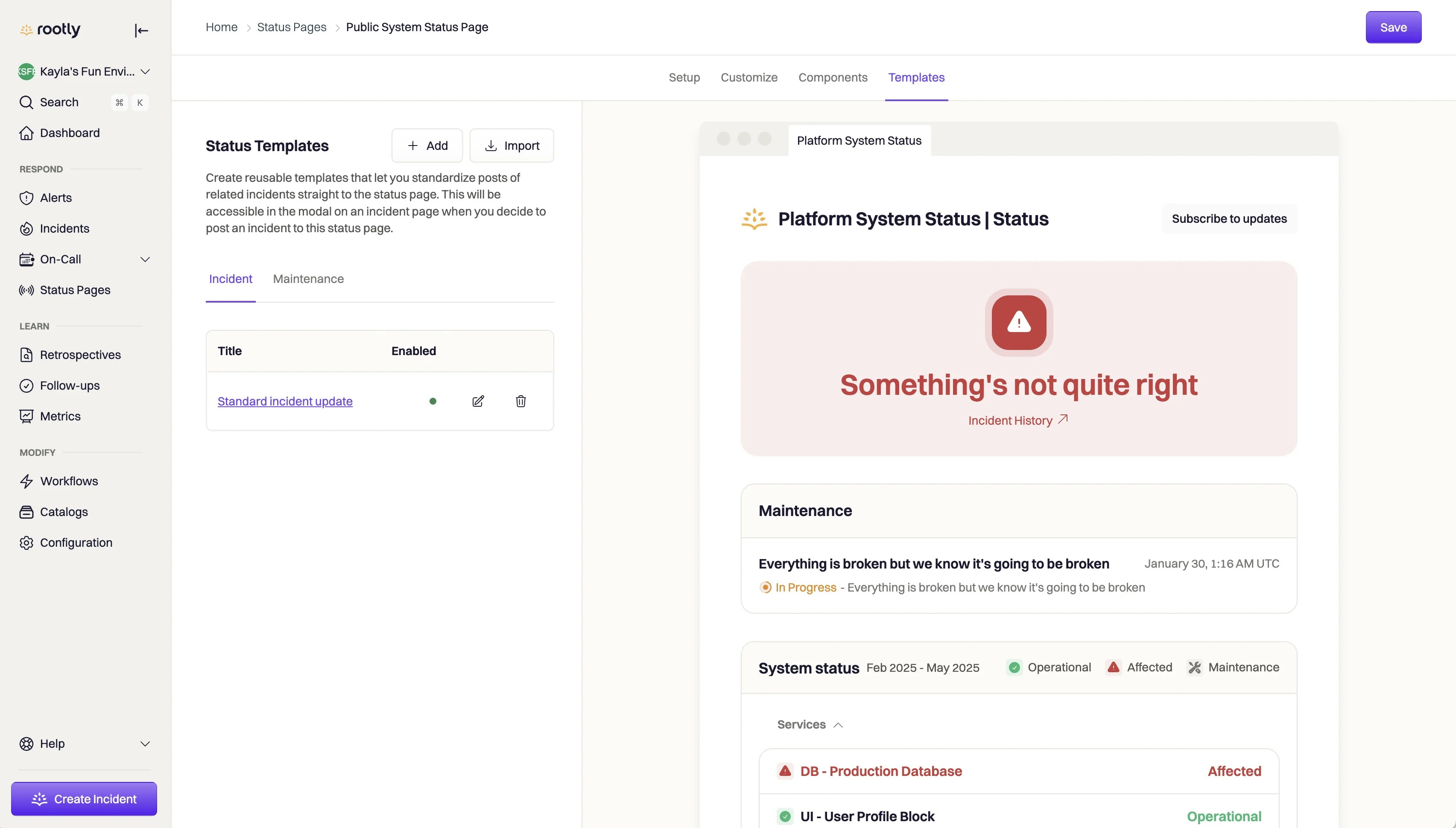The width and height of the screenshot is (1456, 828).
Task: Click the Save button
Action: pos(1393,27)
